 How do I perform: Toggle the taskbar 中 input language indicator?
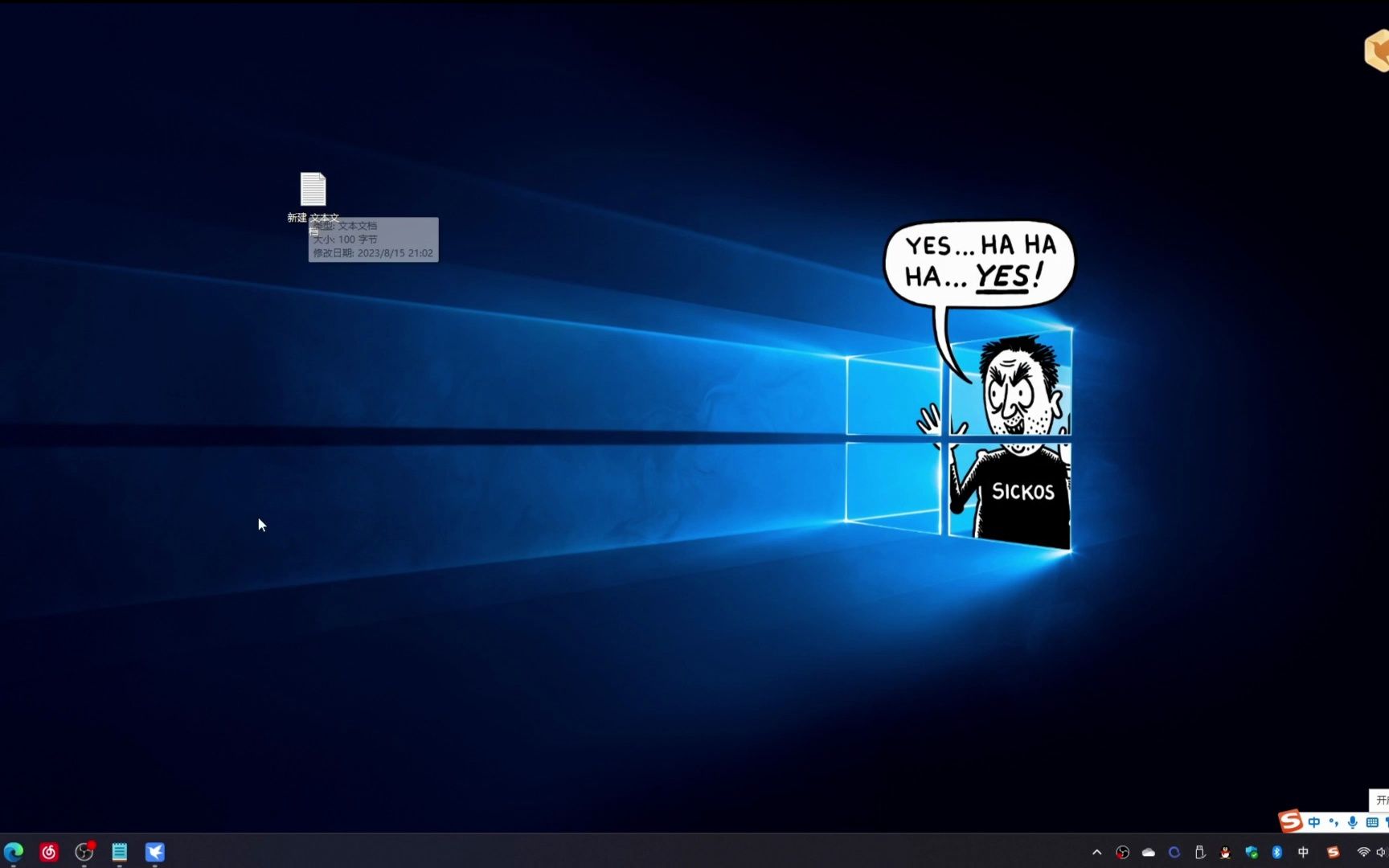coord(1303,852)
